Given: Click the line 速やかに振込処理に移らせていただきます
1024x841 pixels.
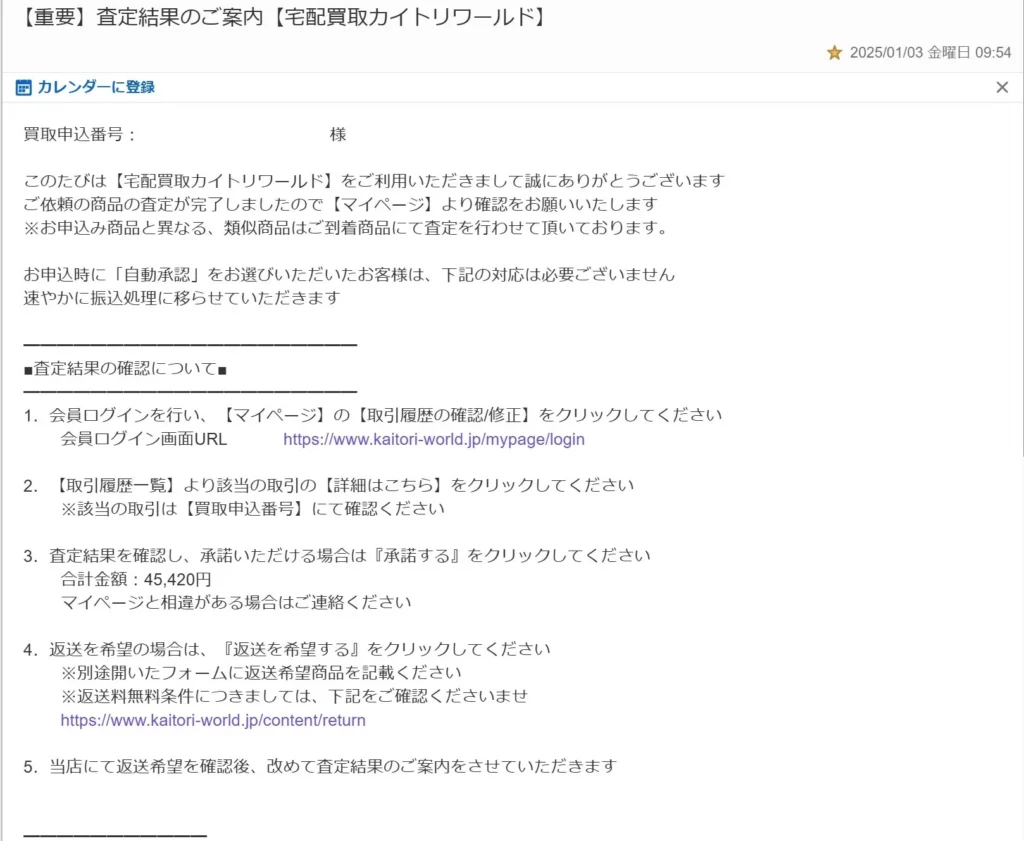Looking at the screenshot, I should click(x=182, y=298).
